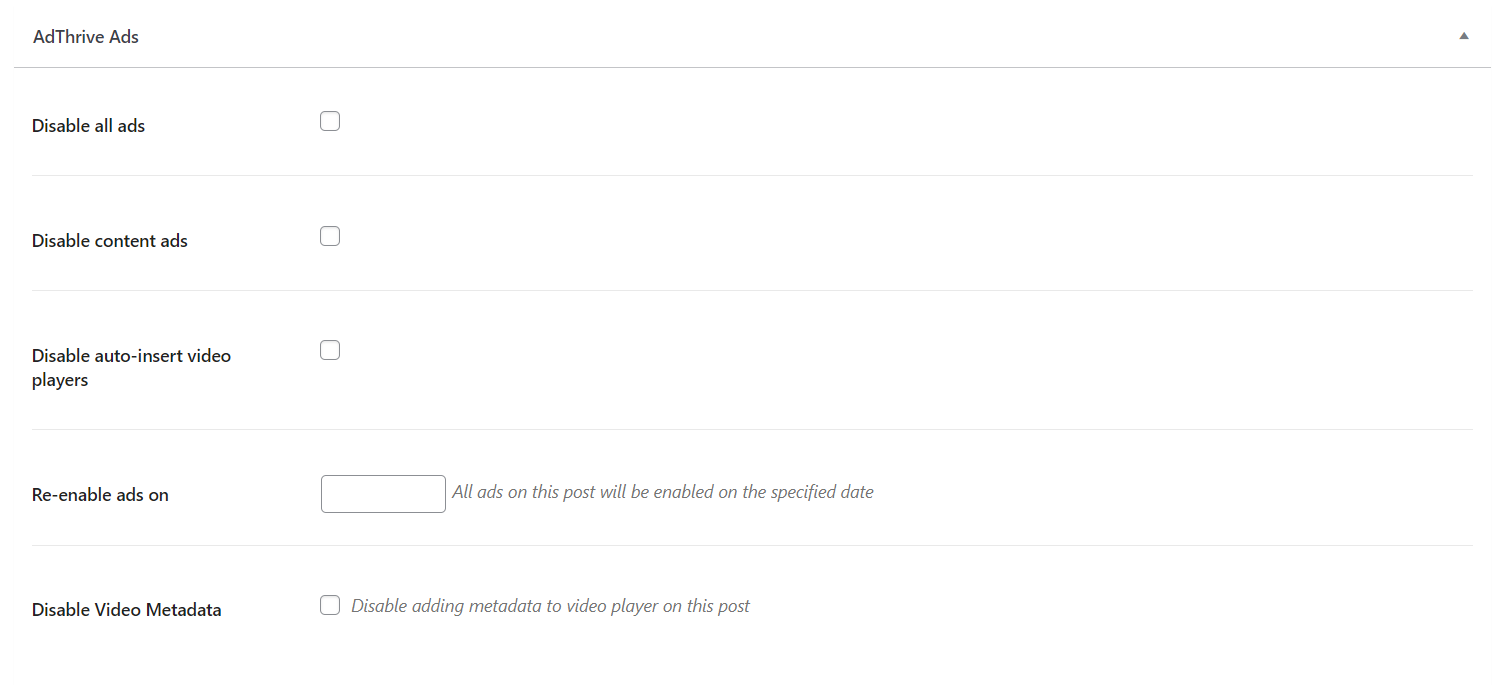This screenshot has width=1501, height=685.
Task: Click inside the Re-enable ads date field
Action: 383,493
